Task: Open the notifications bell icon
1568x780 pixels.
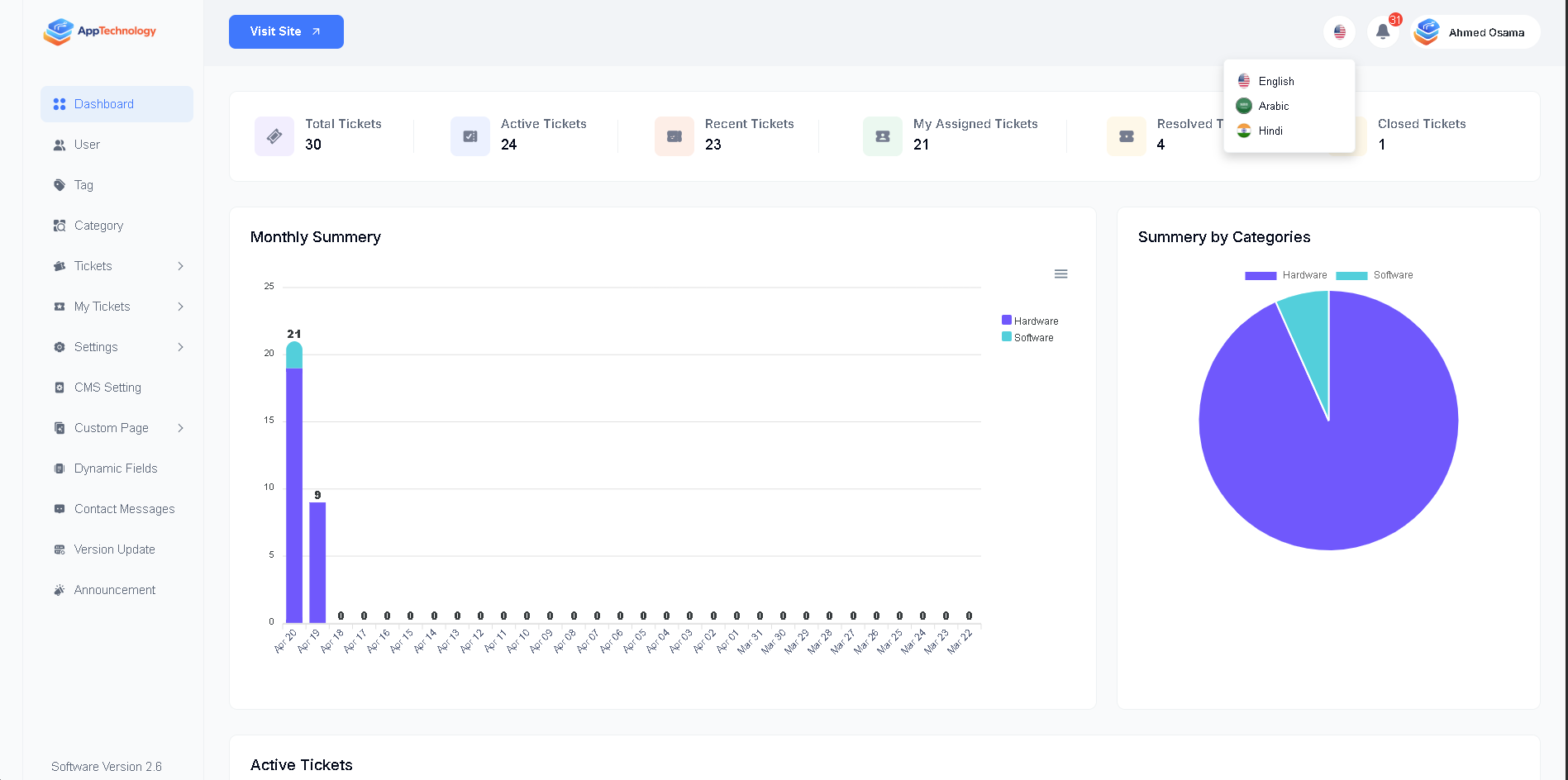Action: tap(1382, 32)
